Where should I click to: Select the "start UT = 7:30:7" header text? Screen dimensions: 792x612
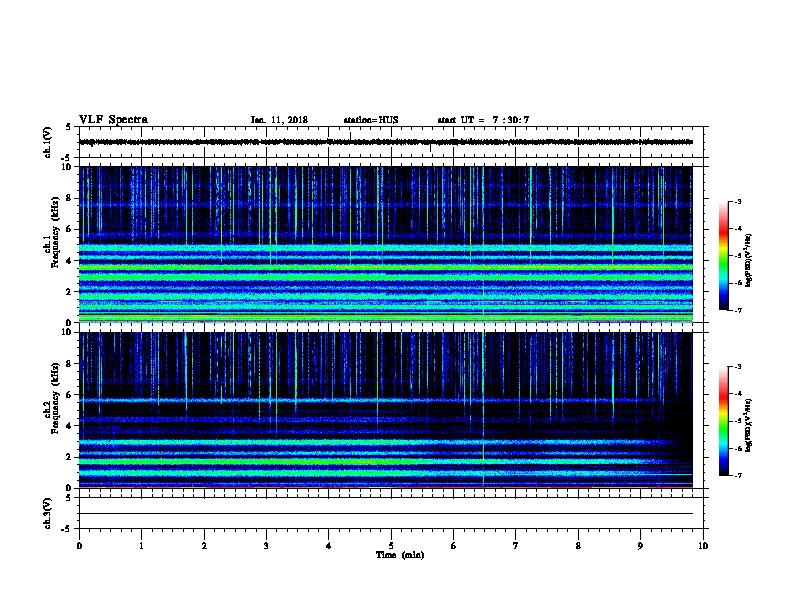click(483, 120)
